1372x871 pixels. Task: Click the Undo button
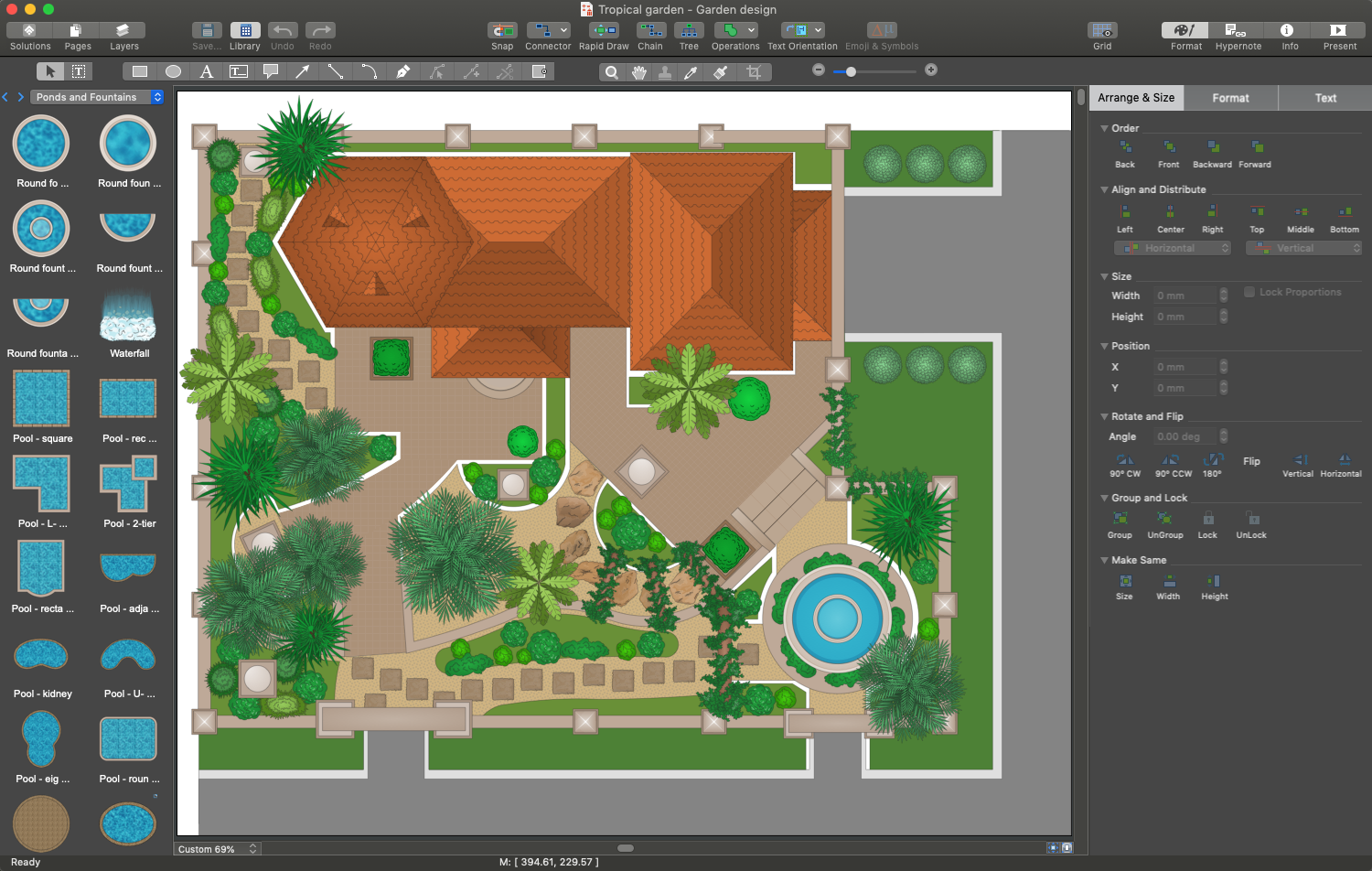pos(283,31)
